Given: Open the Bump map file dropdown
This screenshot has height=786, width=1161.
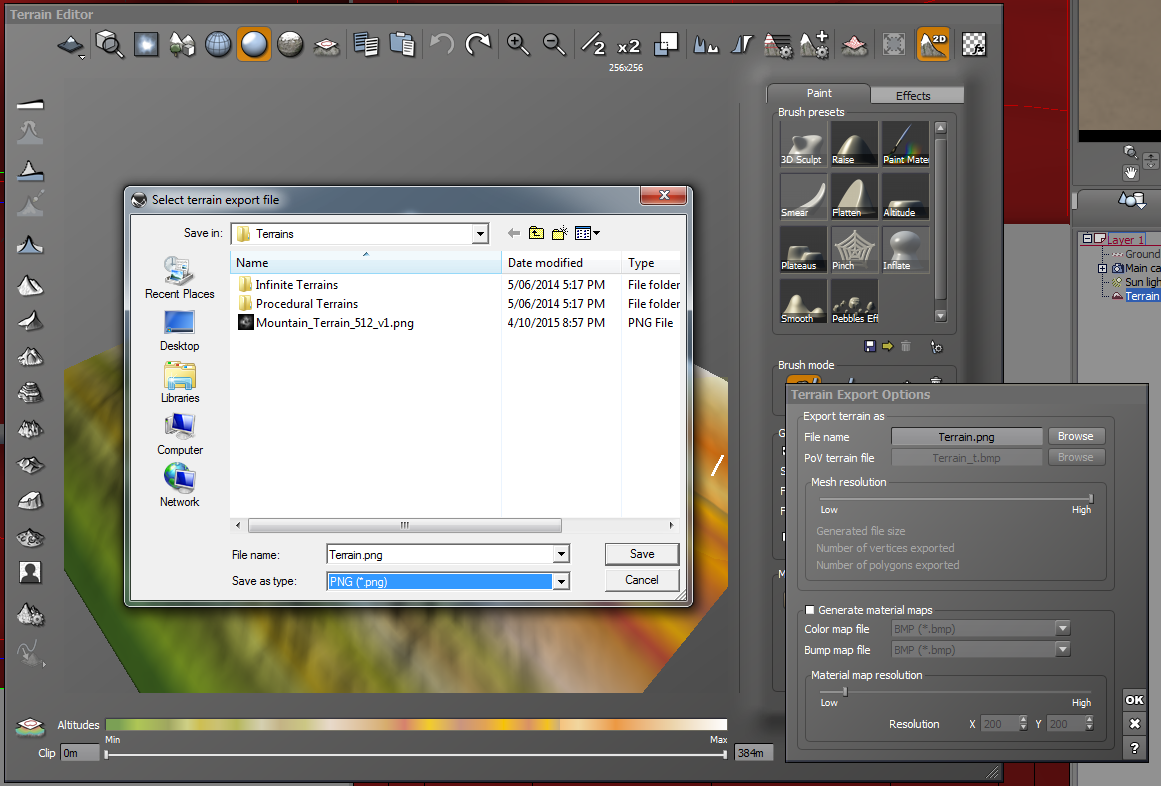Looking at the screenshot, I should (1063, 649).
